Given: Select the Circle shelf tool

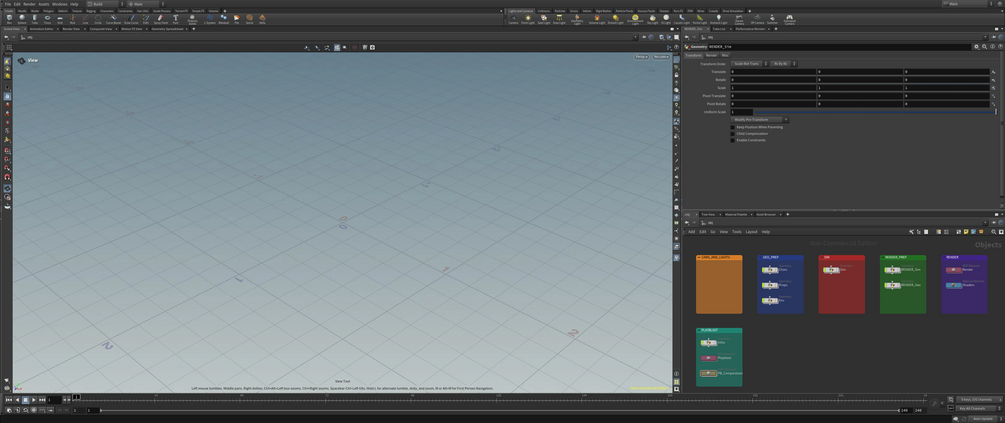Looking at the screenshot, I should click(x=97, y=19).
